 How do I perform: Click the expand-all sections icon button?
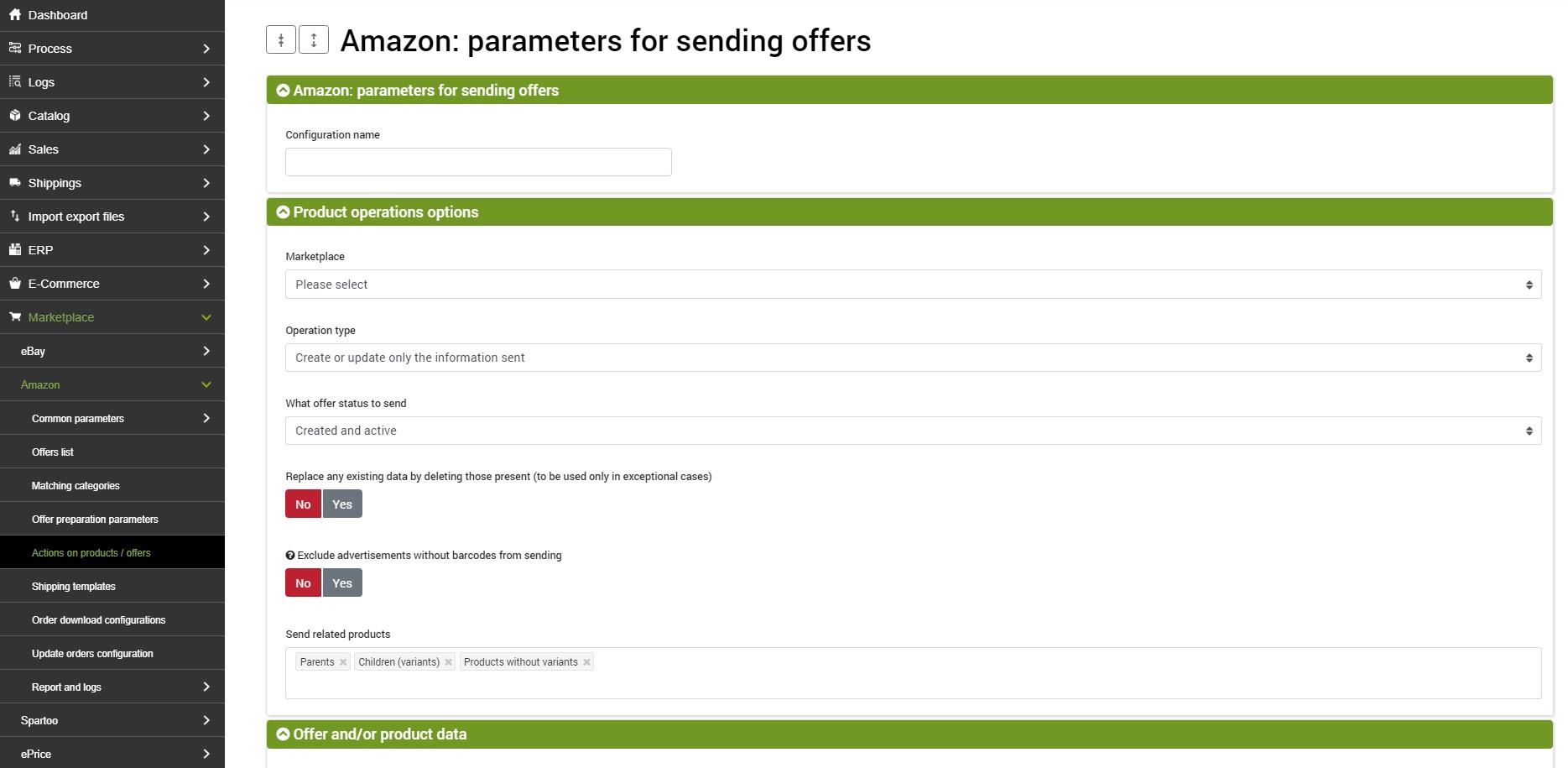[x=314, y=39]
